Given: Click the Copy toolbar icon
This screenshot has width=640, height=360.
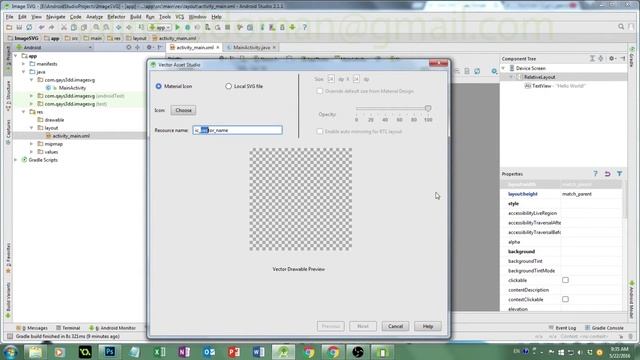Looking at the screenshot, I should tap(74, 27).
